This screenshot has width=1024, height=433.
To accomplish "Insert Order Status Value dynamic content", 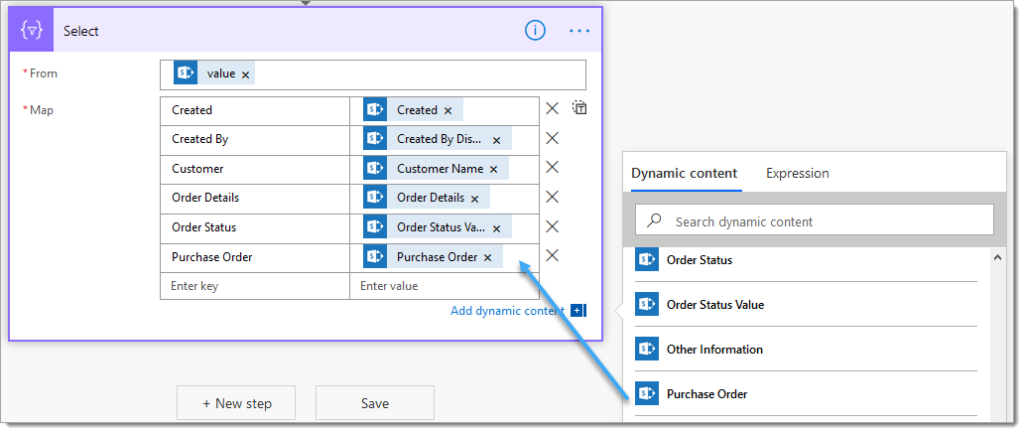I will [x=715, y=305].
